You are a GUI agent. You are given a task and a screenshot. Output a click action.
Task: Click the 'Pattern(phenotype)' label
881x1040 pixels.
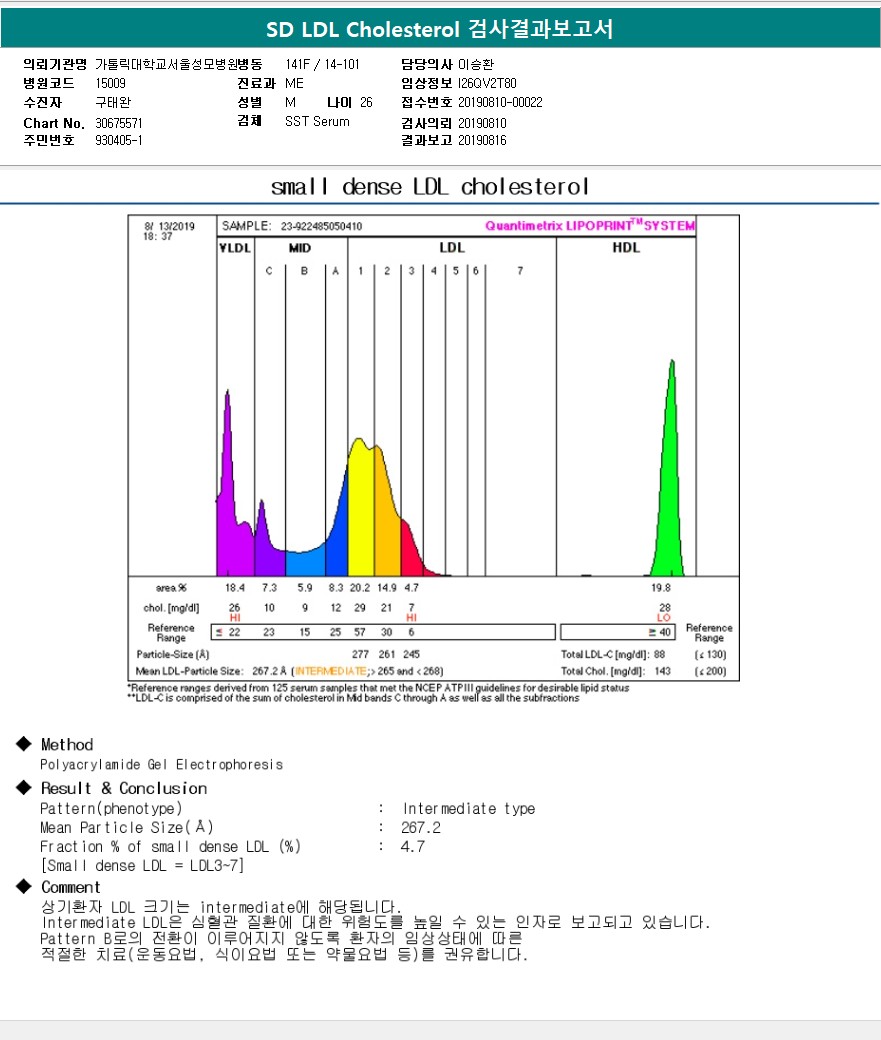point(111,809)
